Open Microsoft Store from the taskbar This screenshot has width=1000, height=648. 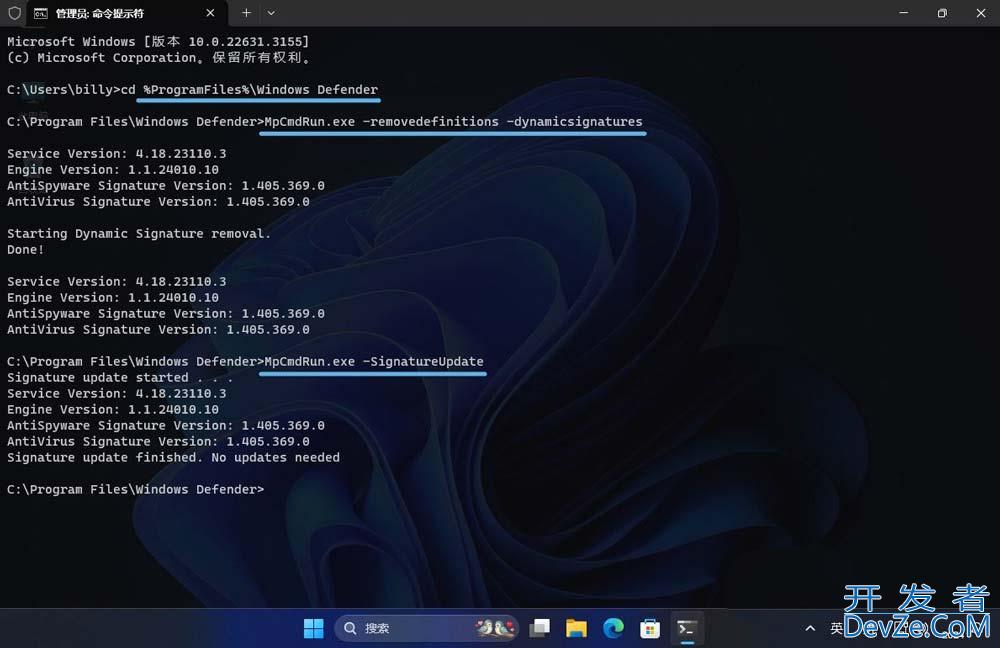pos(650,628)
